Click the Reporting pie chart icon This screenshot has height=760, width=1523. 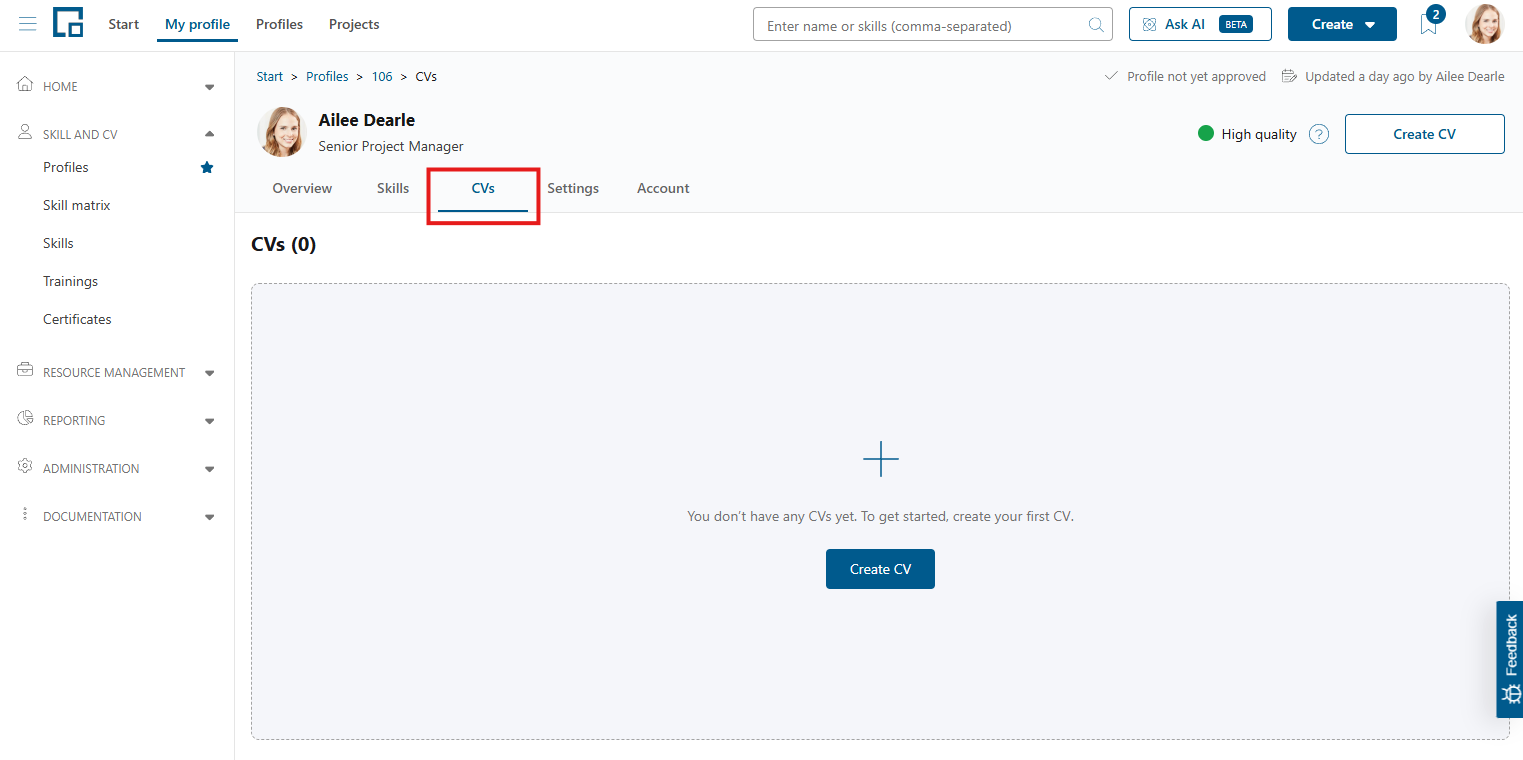pos(26,419)
